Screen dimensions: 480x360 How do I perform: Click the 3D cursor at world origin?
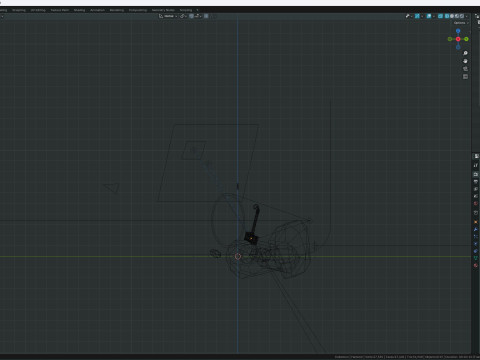[238, 256]
